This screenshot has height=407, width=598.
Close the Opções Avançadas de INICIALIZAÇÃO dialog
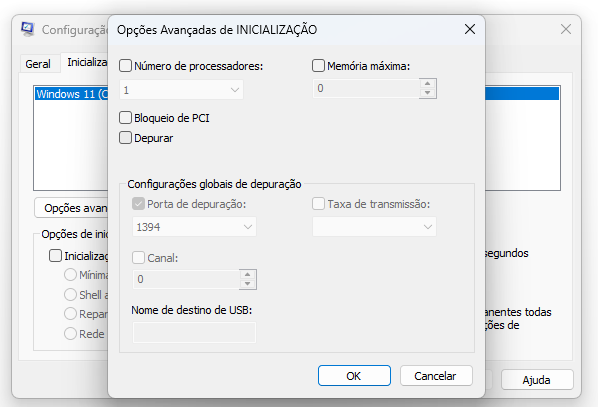(x=469, y=29)
